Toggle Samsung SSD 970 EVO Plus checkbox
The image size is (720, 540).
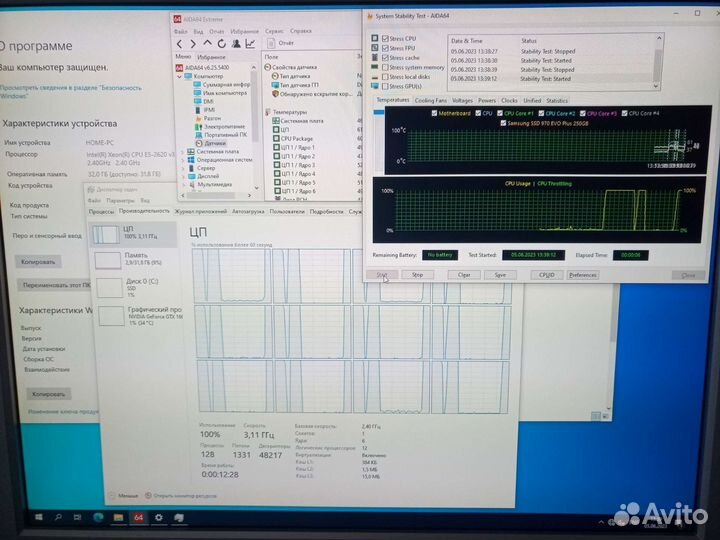(x=503, y=123)
